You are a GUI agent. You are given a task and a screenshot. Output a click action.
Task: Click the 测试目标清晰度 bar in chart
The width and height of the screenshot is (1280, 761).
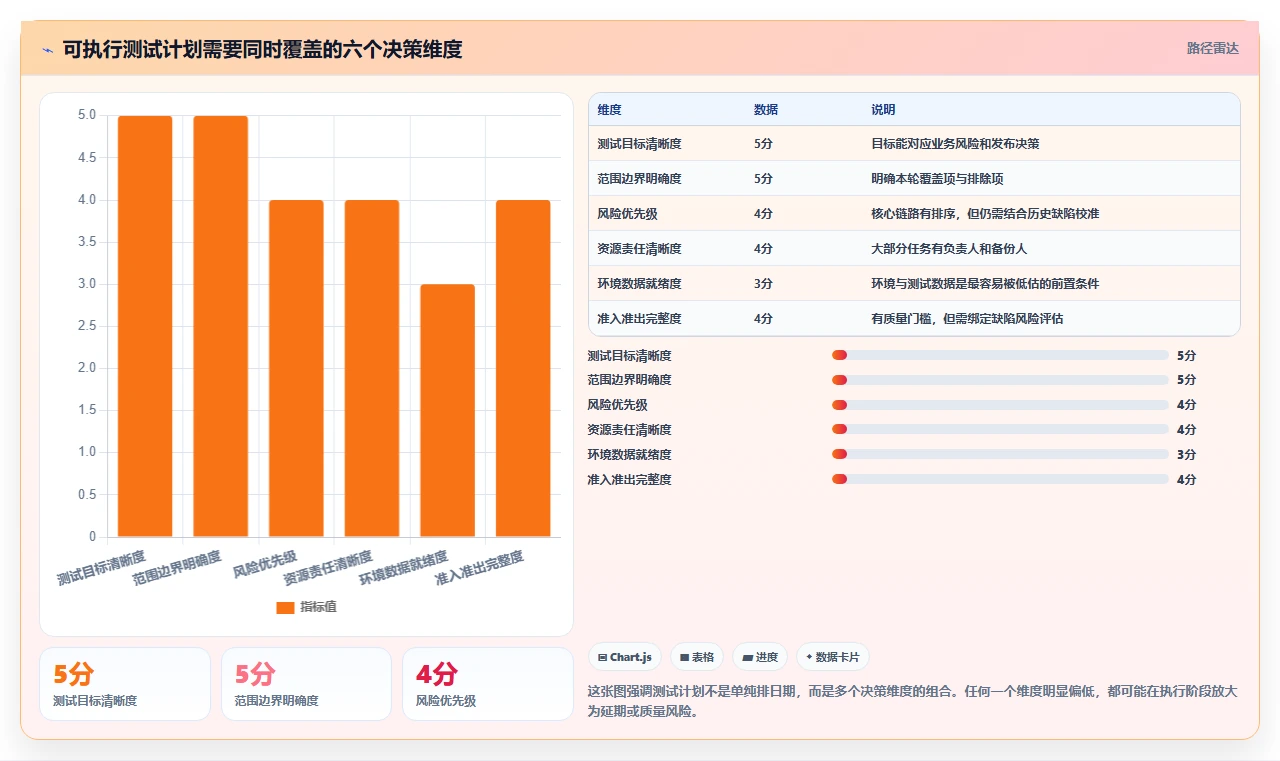145,326
